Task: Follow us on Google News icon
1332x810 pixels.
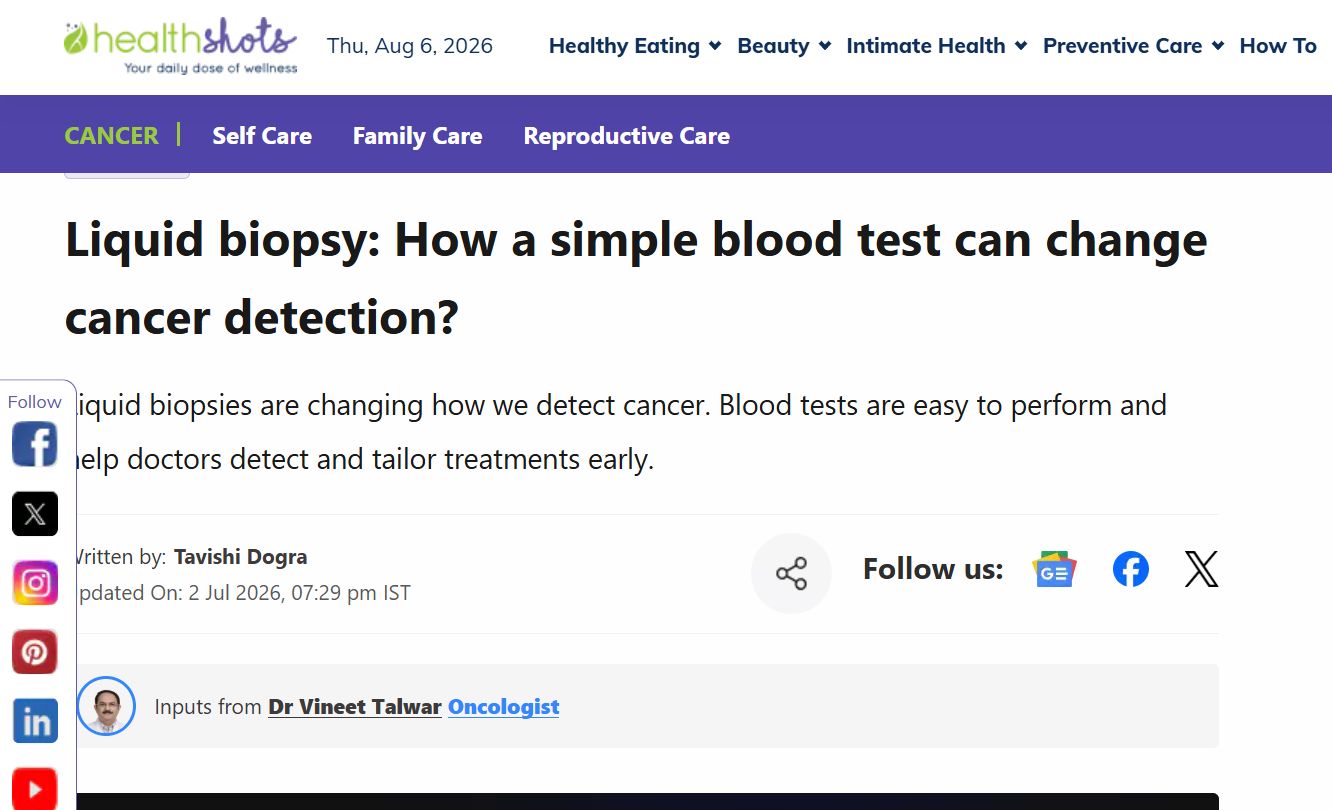Action: coord(1054,570)
